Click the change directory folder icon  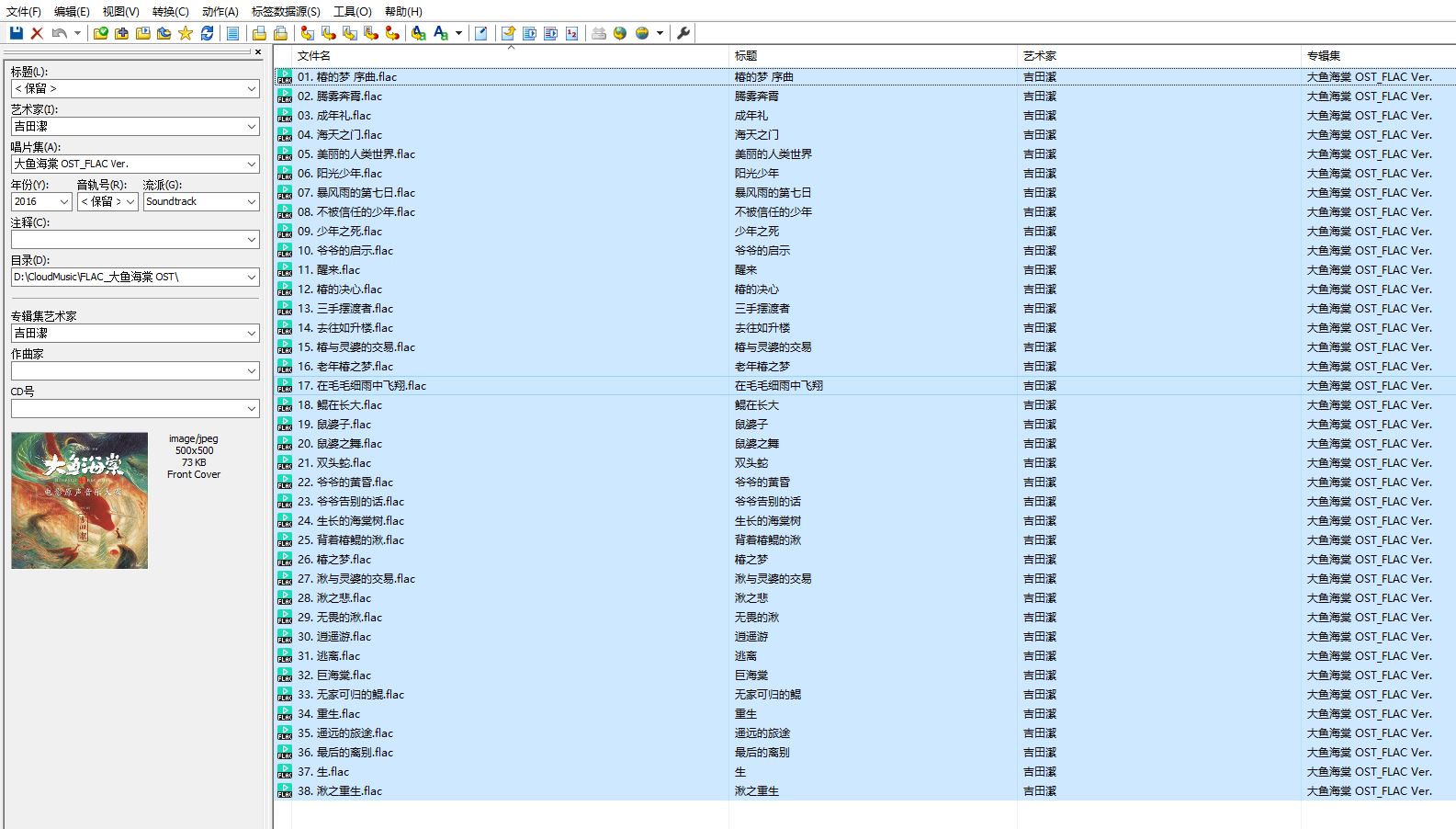point(100,33)
